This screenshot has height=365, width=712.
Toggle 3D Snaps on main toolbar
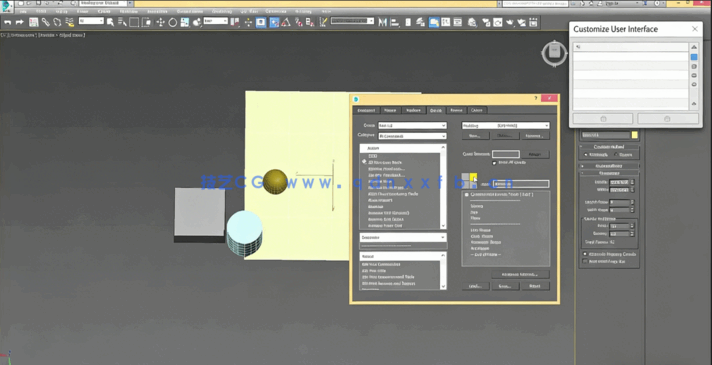274,22
